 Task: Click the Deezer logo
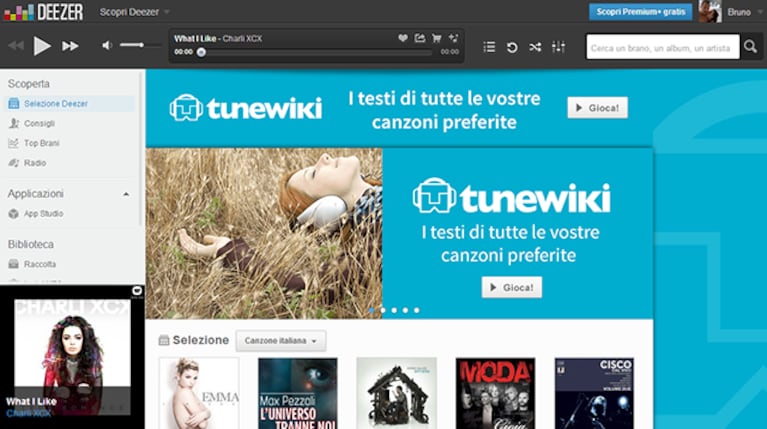tap(44, 12)
